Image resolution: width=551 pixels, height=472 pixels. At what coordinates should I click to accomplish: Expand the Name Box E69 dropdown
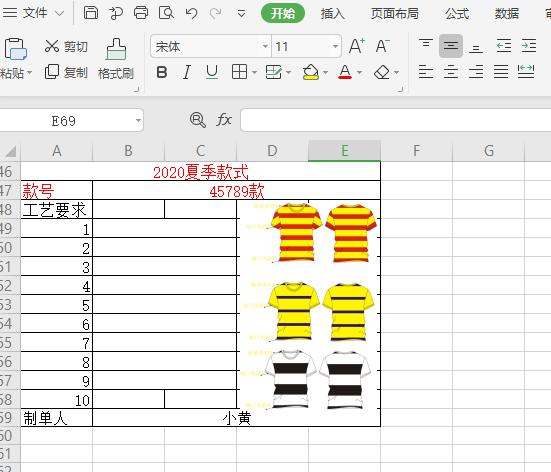tap(138, 121)
